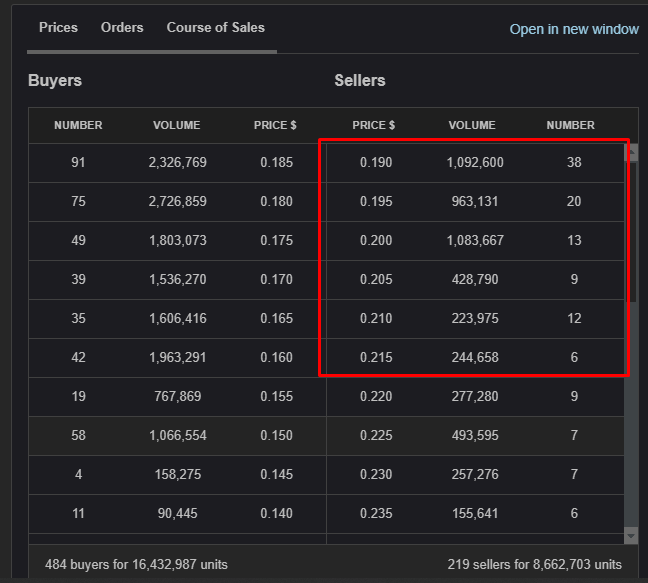This screenshot has width=648, height=583.
Task: Open the Orders tab
Action: point(122,27)
